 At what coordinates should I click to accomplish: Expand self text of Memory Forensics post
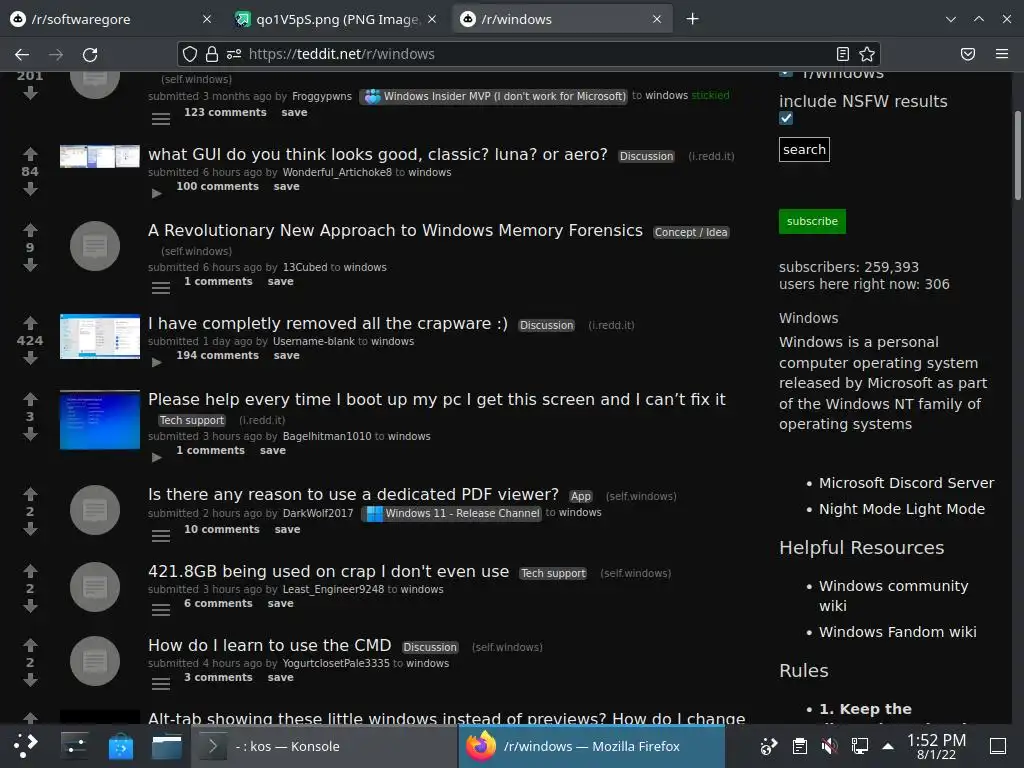tap(161, 288)
